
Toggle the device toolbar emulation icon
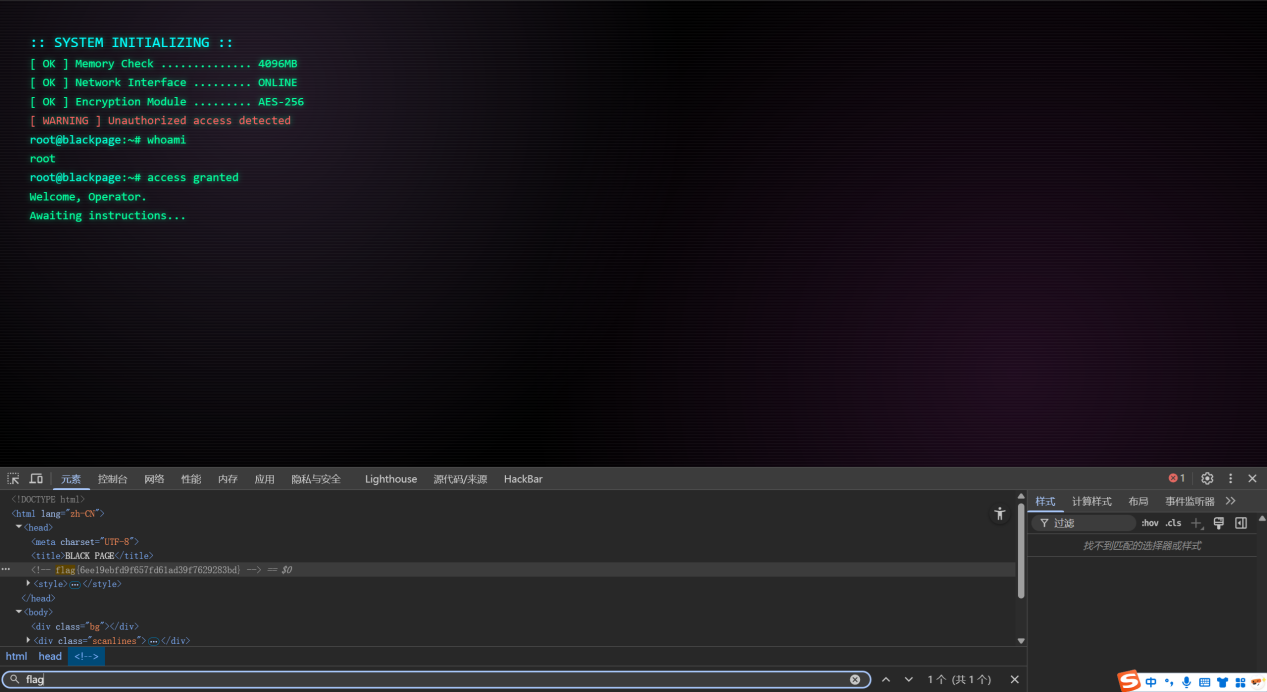[x=36, y=479]
